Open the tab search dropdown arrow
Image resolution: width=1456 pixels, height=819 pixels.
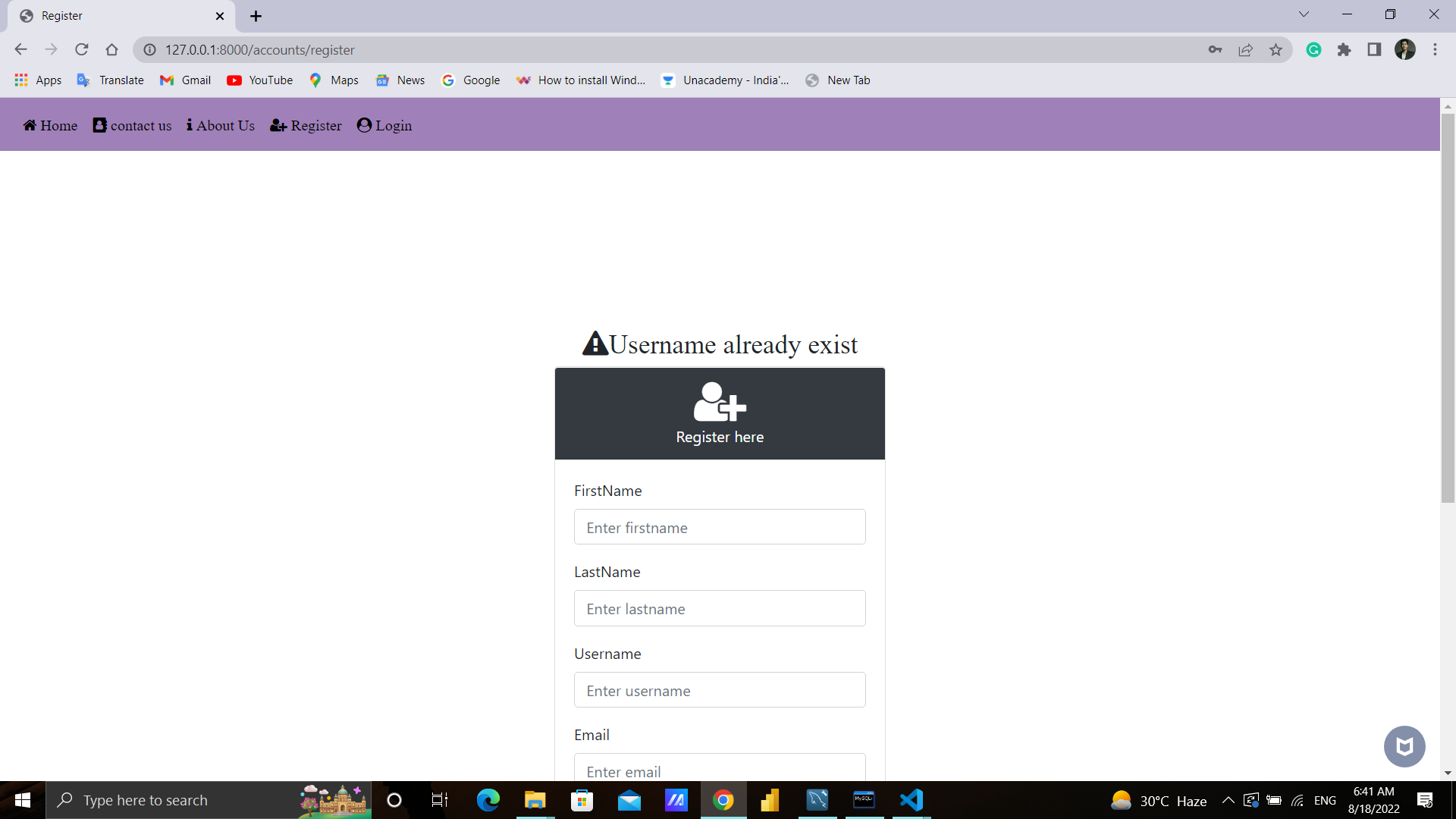click(x=1304, y=14)
